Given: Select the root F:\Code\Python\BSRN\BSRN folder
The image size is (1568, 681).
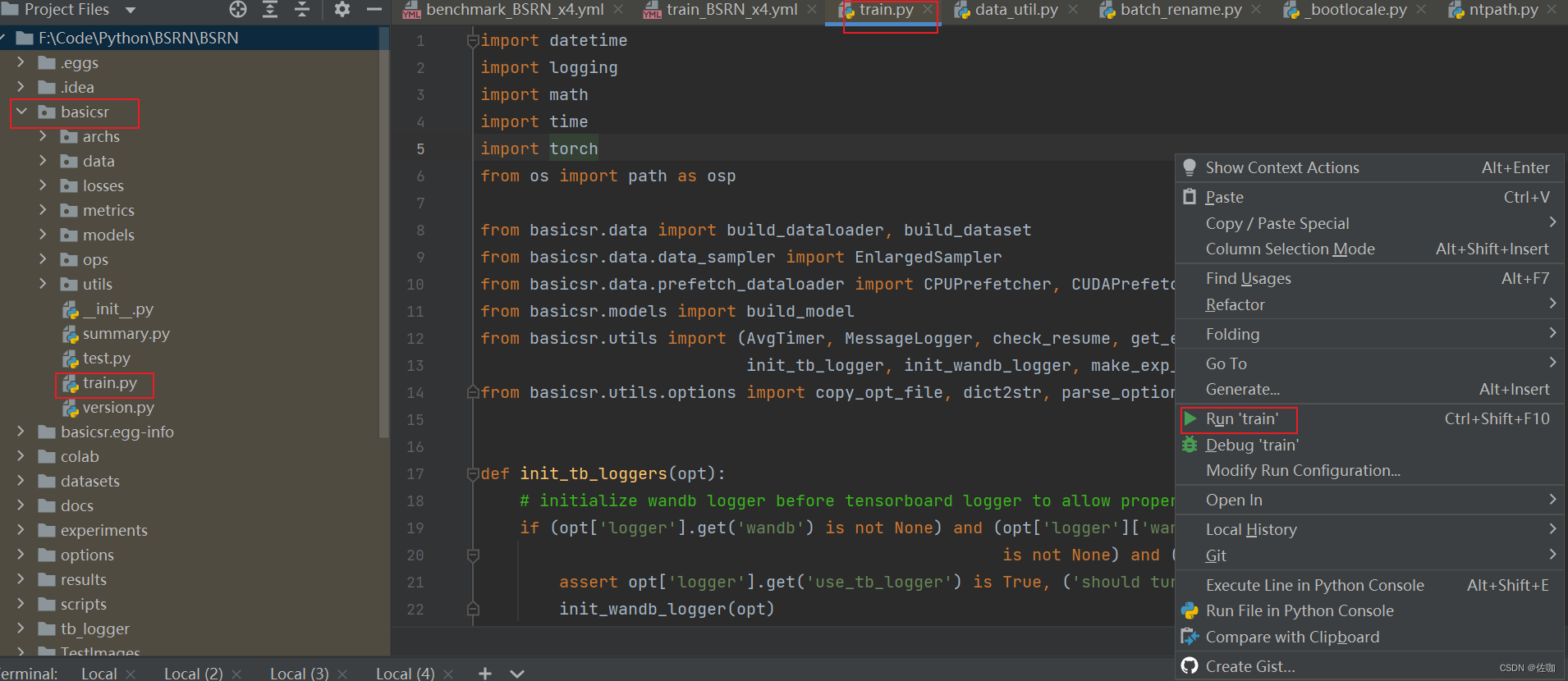Looking at the screenshot, I should click(x=138, y=38).
